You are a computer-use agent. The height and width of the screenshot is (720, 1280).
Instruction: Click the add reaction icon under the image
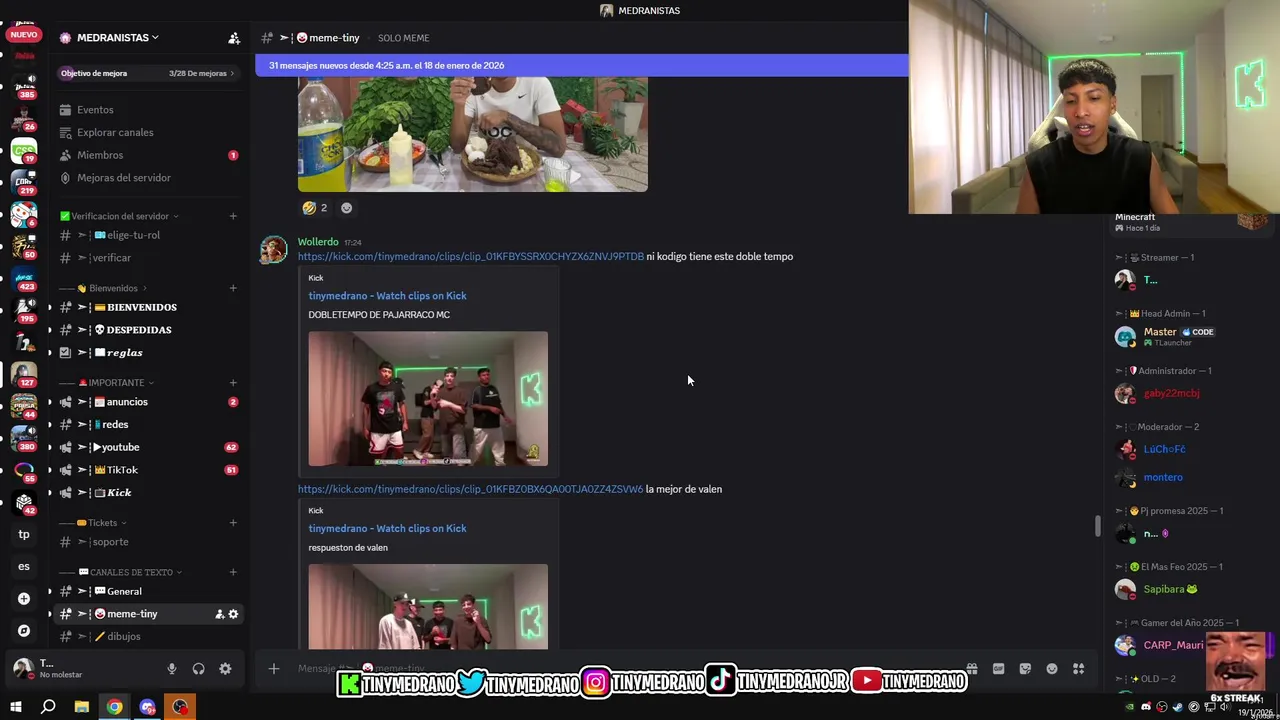(347, 208)
